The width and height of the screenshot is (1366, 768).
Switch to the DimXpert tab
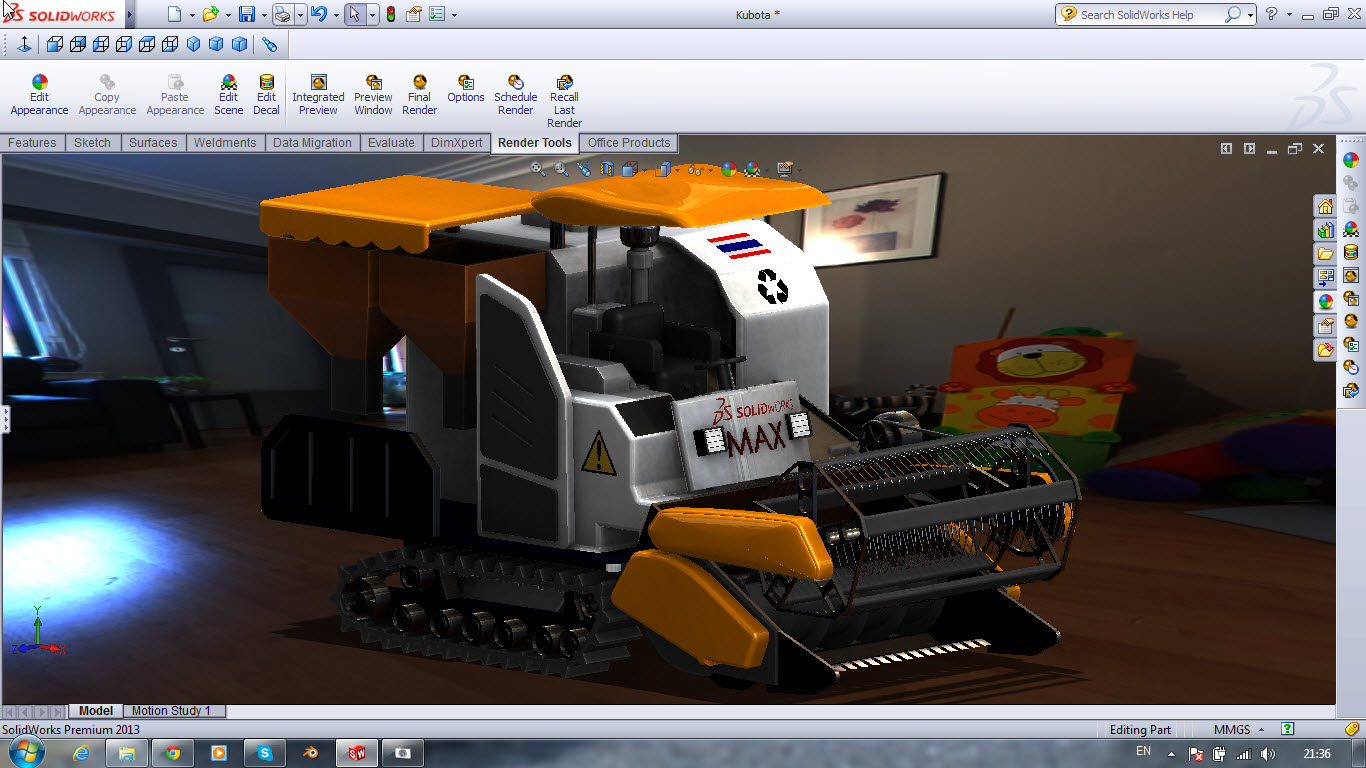457,143
